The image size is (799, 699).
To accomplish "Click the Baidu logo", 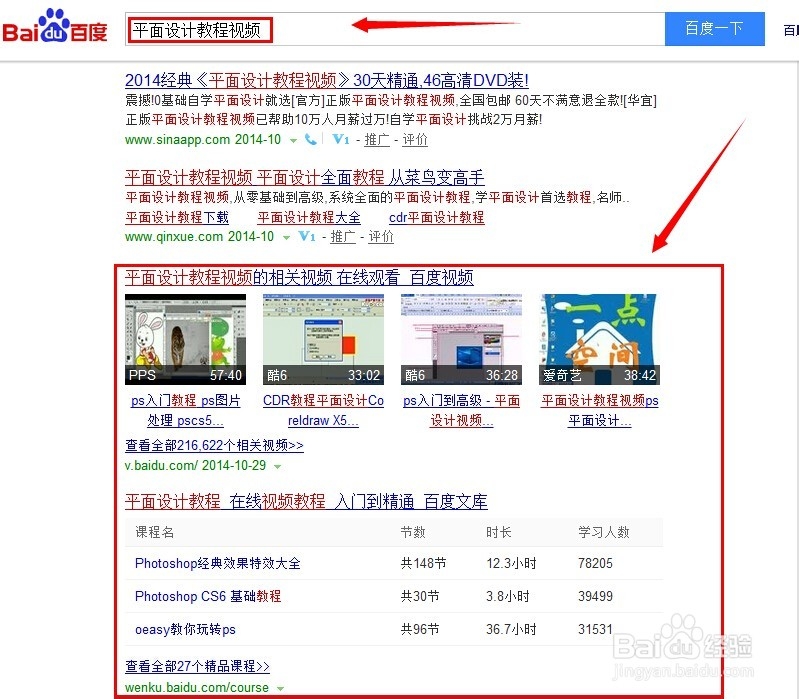I will pos(55,26).
